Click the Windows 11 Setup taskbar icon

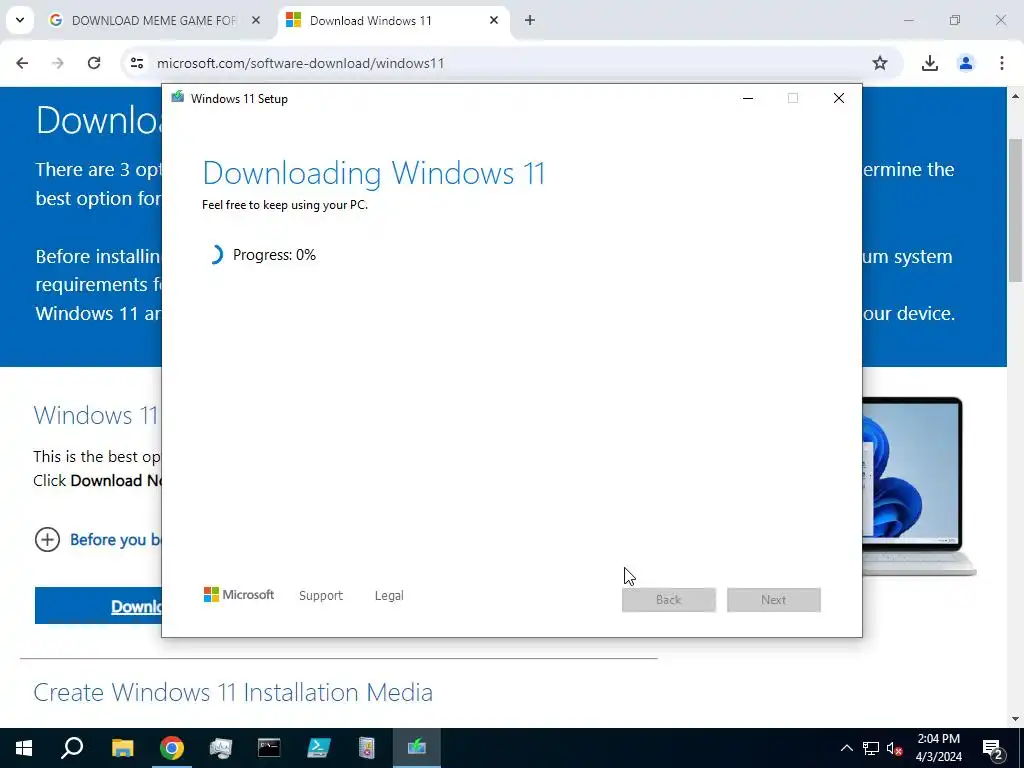417,748
